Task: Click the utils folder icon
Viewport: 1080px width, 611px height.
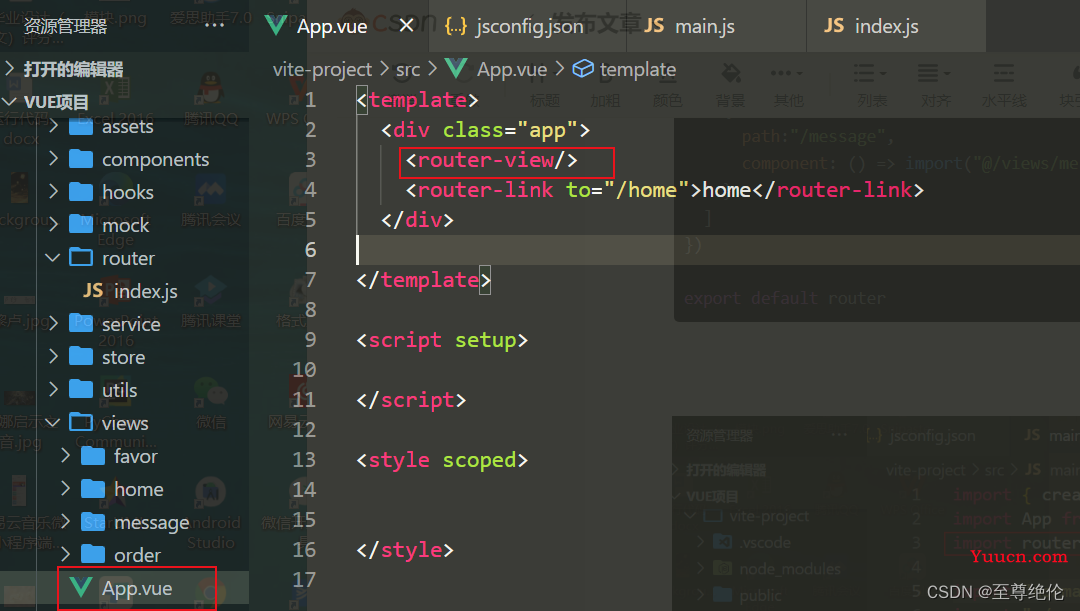Action: (81, 390)
